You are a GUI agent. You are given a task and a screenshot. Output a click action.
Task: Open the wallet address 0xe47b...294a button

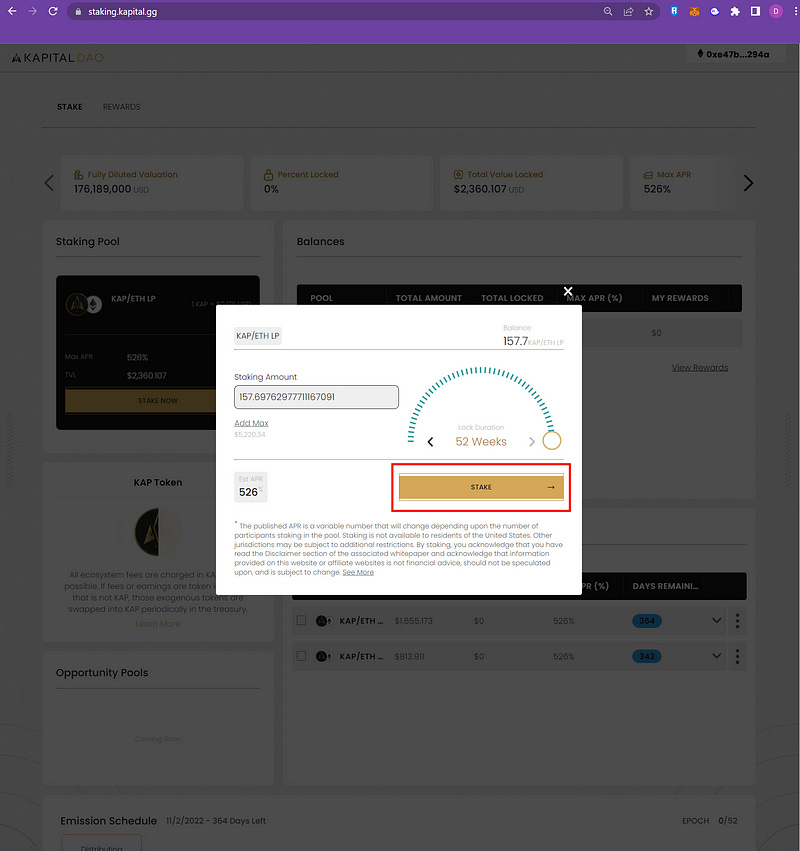click(733, 54)
